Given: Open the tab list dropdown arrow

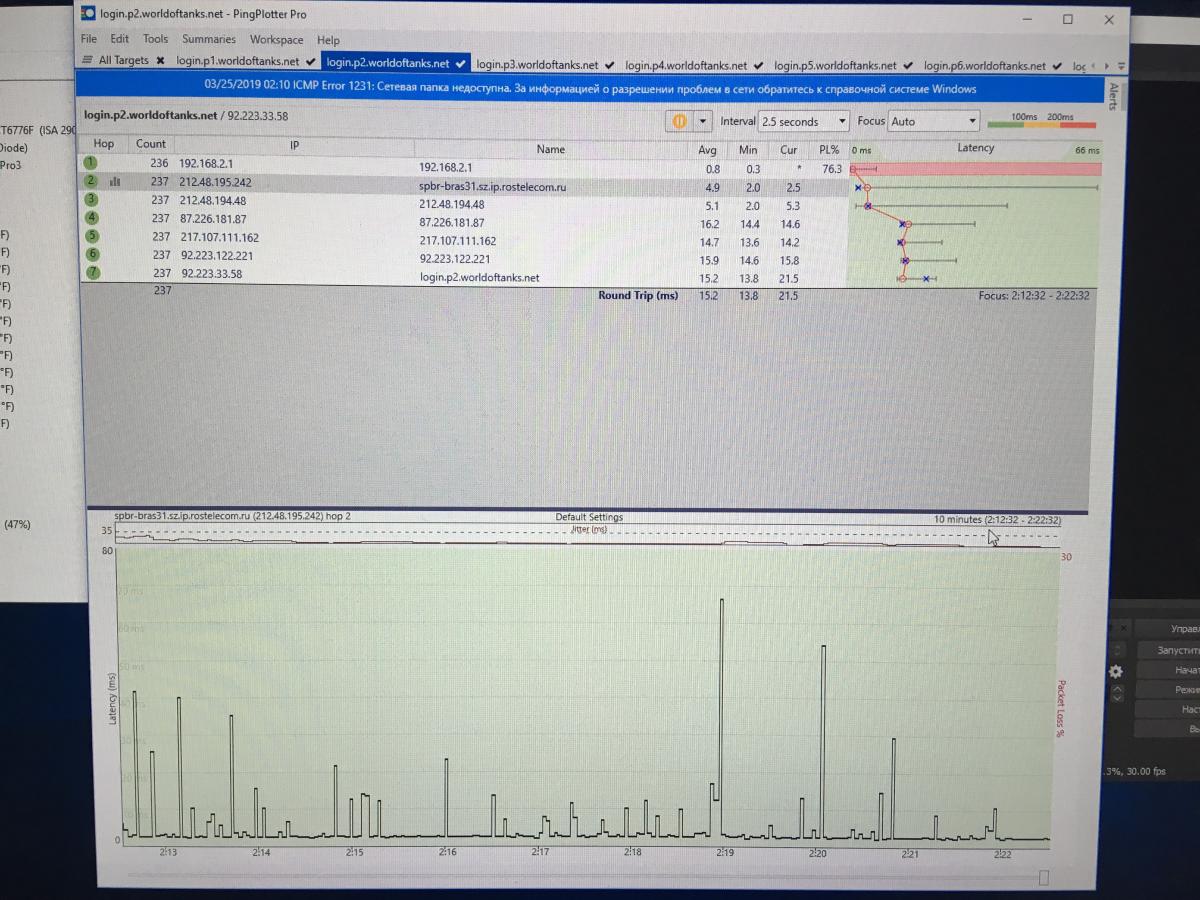Looking at the screenshot, I should 1121,66.
